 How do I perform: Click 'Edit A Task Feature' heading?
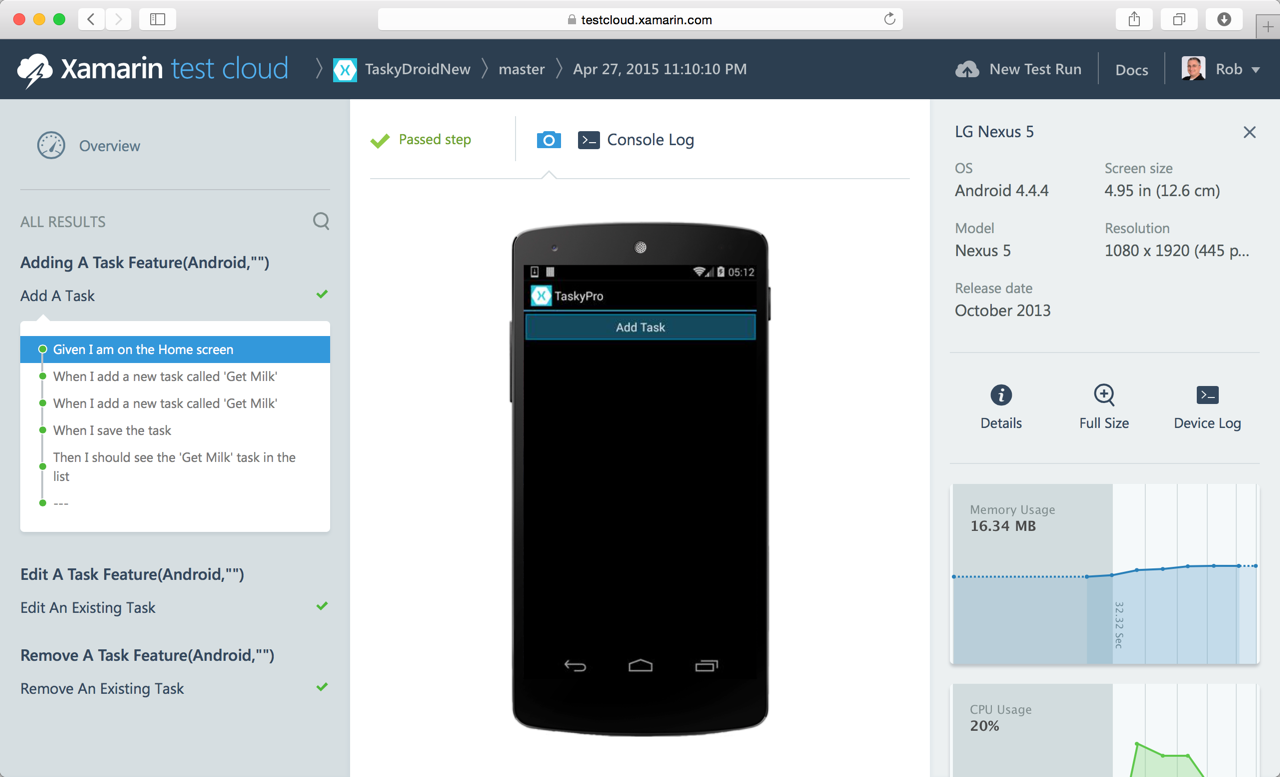132,575
